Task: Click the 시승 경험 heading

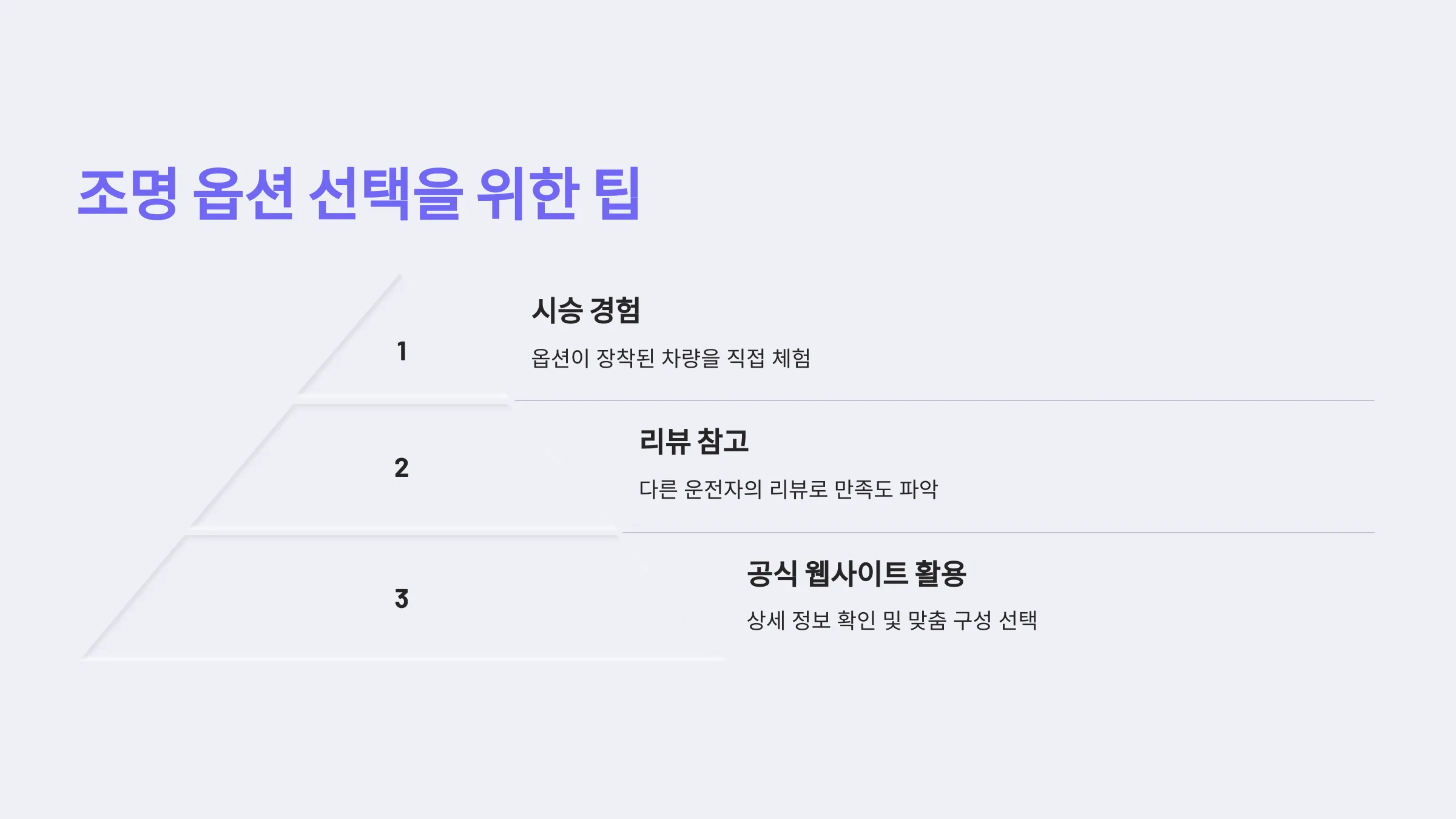Action: click(x=586, y=310)
